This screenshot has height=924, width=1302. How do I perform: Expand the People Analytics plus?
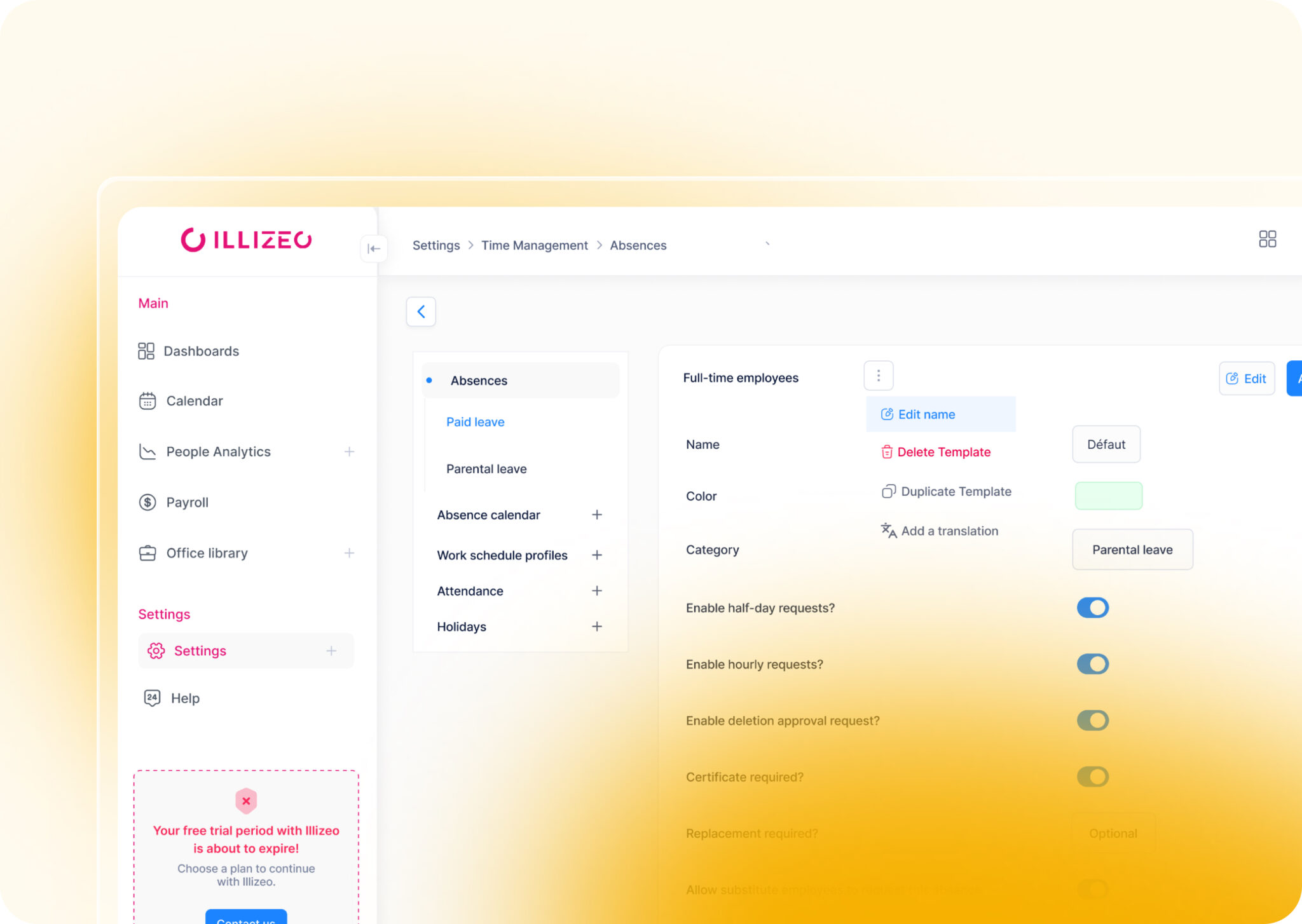[x=349, y=451]
